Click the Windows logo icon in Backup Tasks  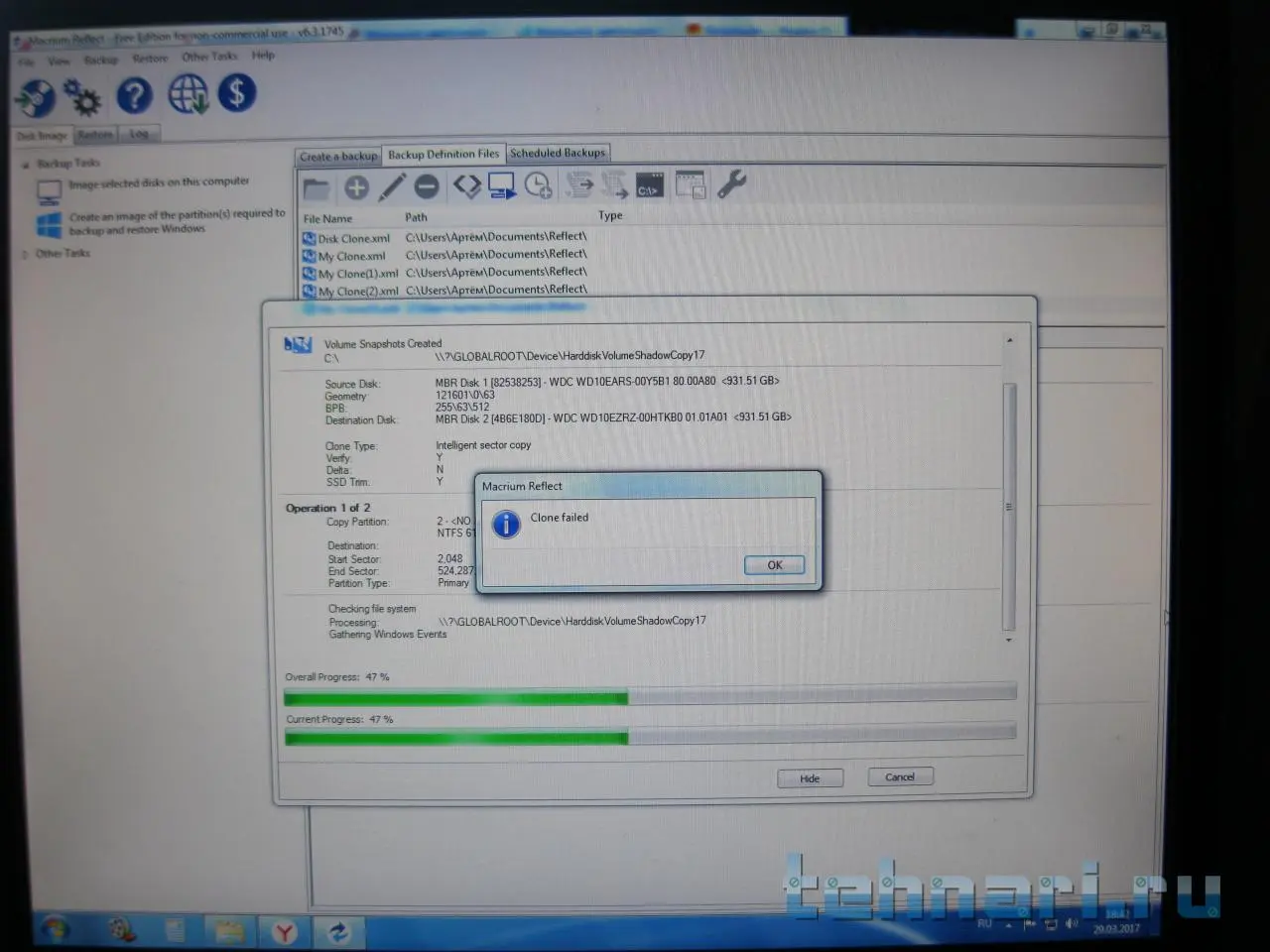(x=50, y=225)
